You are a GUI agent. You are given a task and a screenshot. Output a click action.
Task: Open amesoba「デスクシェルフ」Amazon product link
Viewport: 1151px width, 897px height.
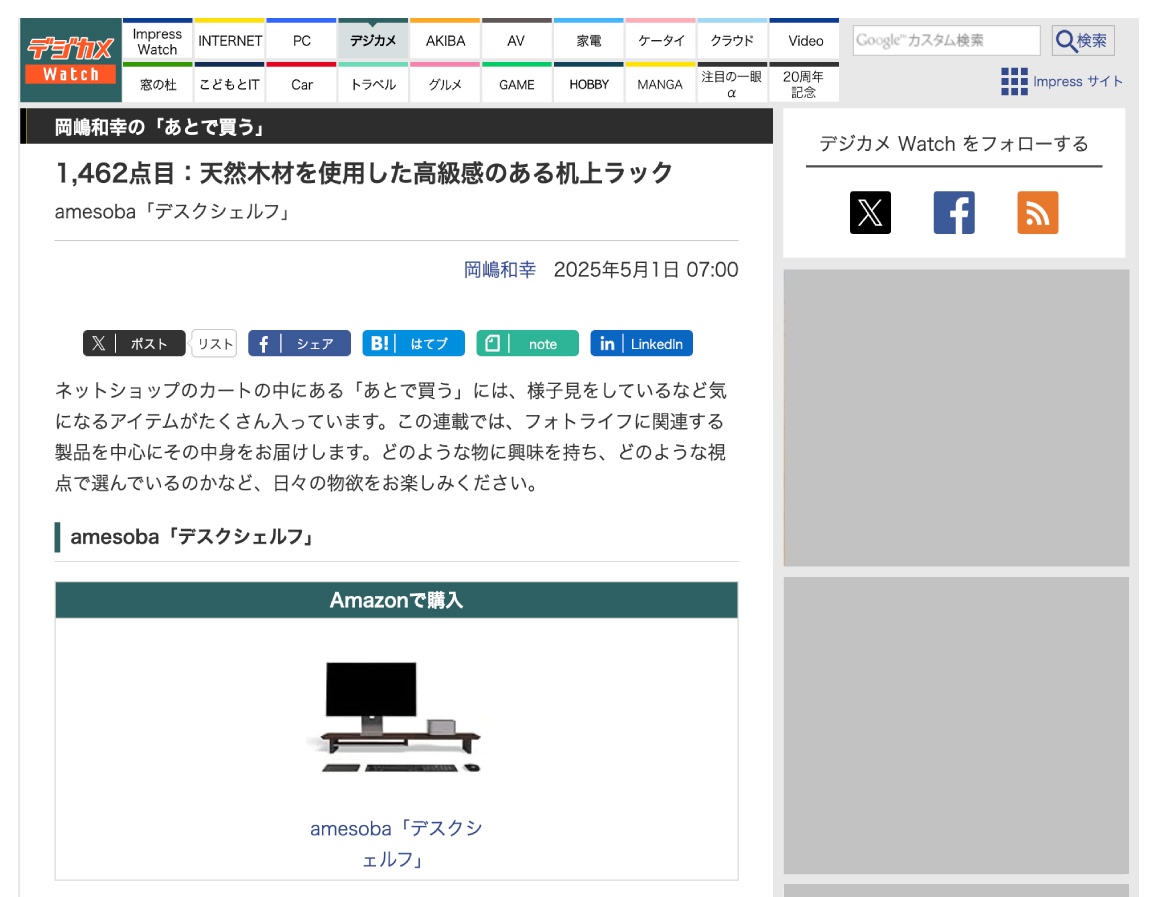tap(396, 843)
